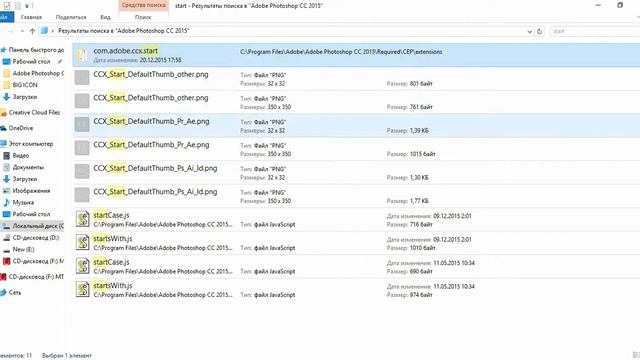Open Музыка in sidebar
The width and height of the screenshot is (640, 360).
click(x=23, y=202)
